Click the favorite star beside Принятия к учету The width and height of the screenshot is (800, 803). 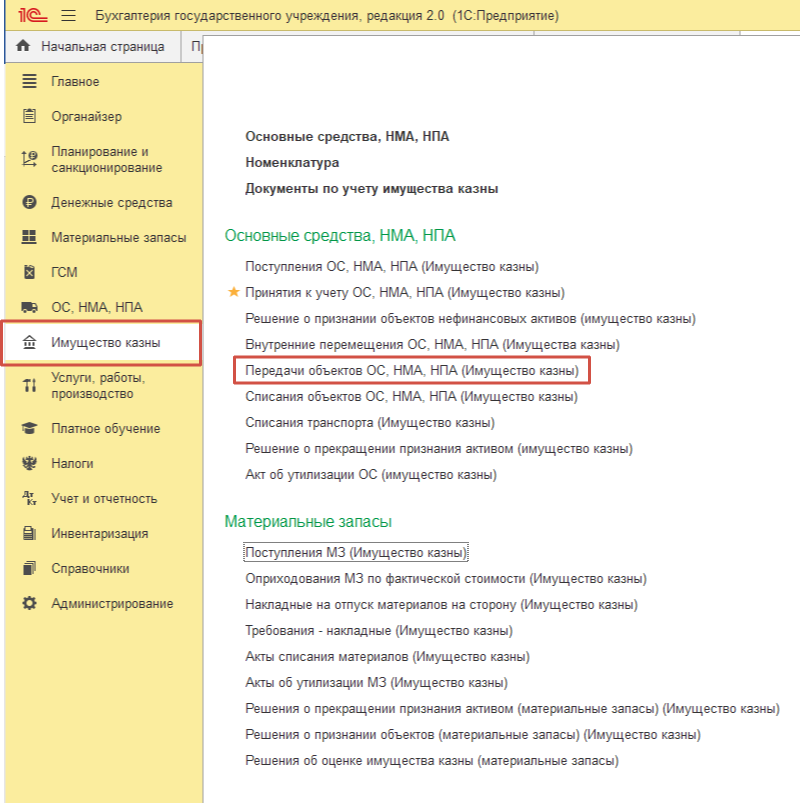234,292
